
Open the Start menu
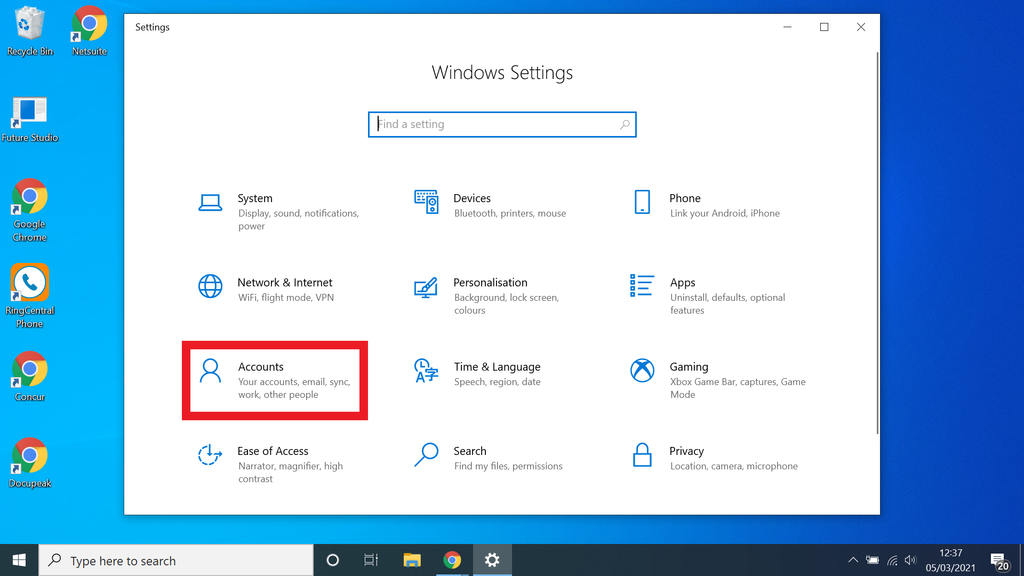18,560
